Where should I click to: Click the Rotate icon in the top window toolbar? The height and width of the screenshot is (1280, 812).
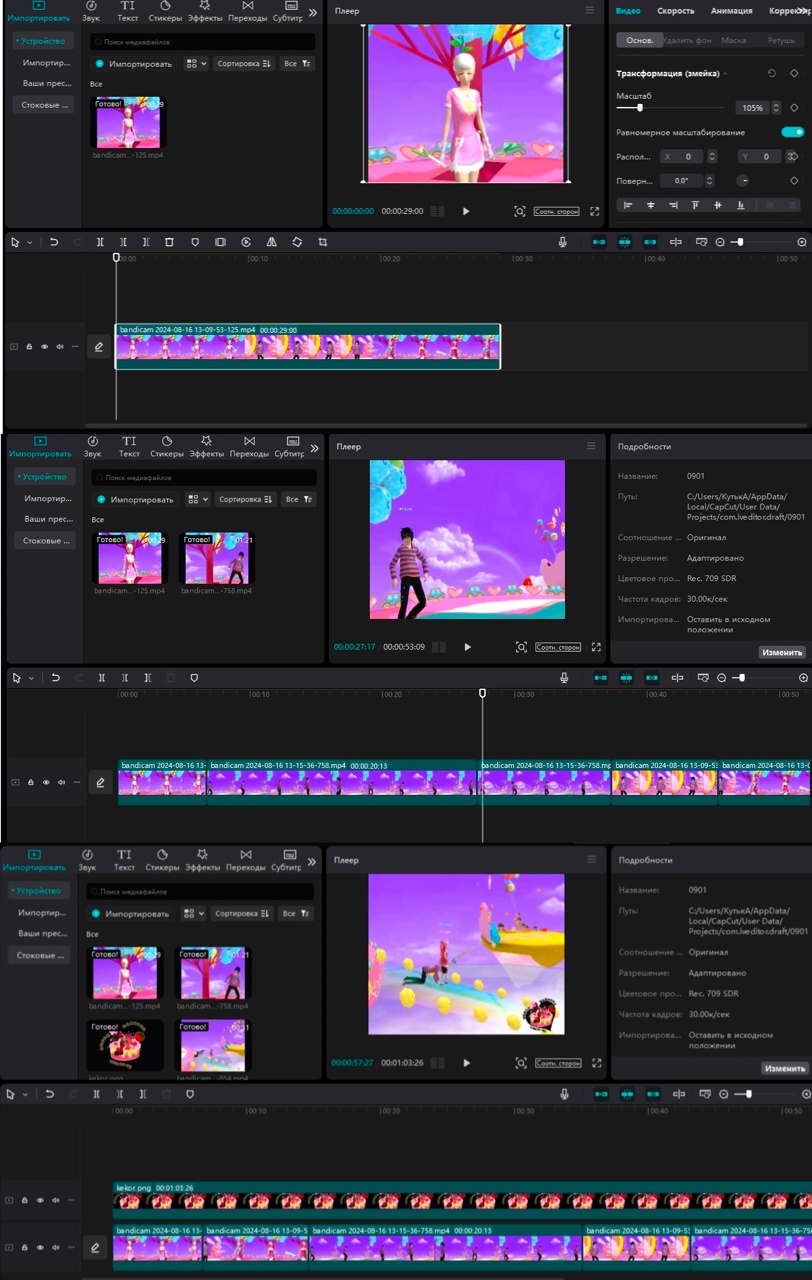(x=297, y=242)
